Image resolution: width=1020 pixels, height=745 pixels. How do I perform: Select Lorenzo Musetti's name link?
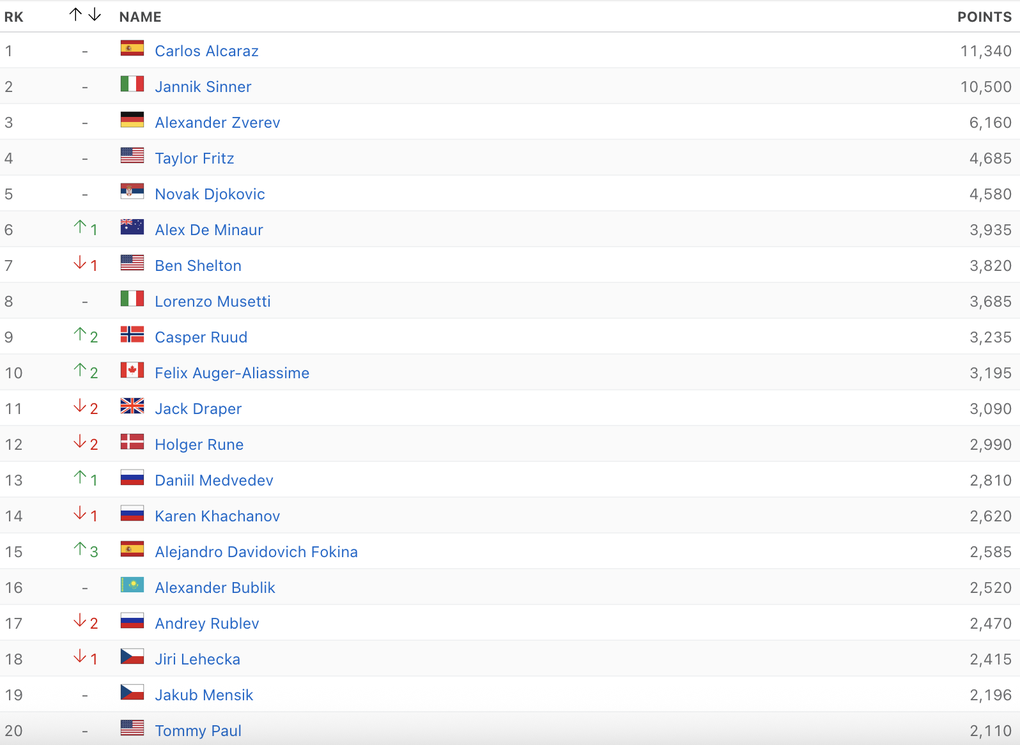212,301
